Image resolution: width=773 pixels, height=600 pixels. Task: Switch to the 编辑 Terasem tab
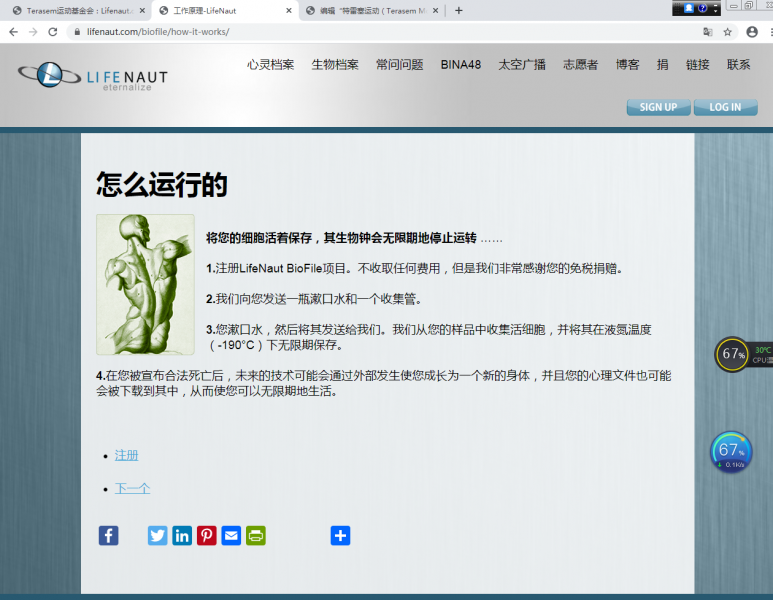click(x=372, y=10)
